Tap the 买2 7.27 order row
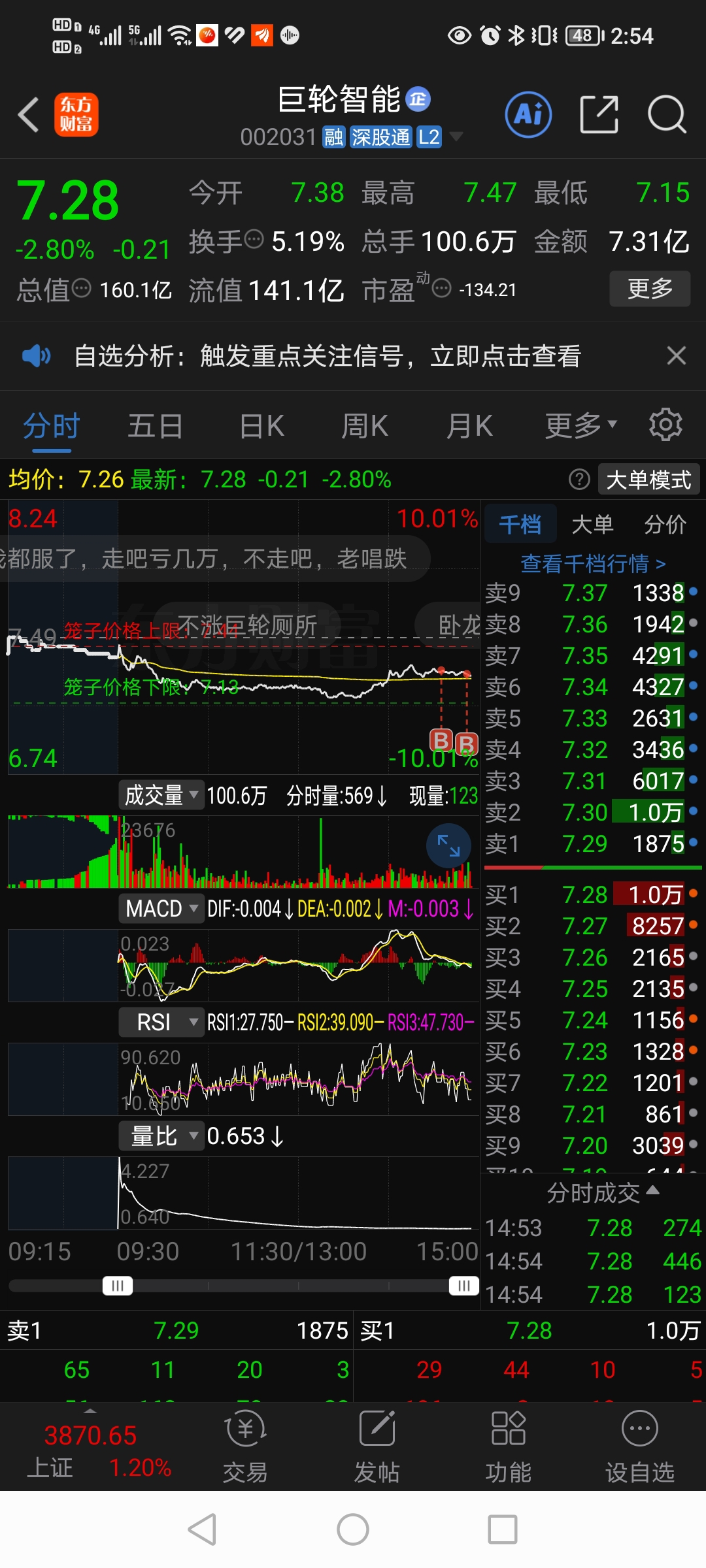 (x=592, y=926)
